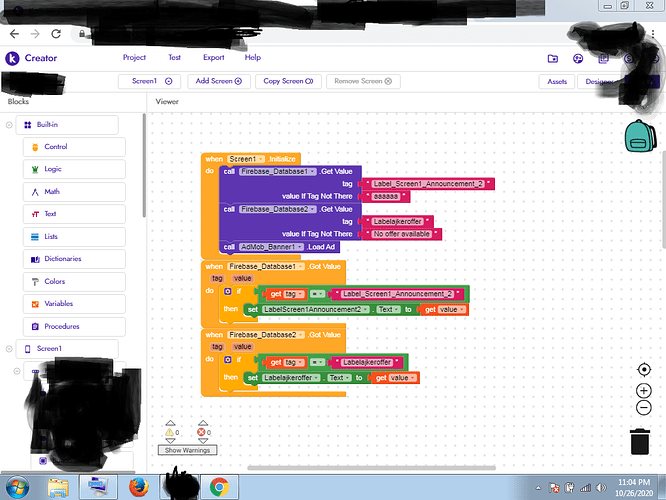This screenshot has height=500, width=666.
Task: Launch Firefox from the taskbar
Action: (139, 487)
